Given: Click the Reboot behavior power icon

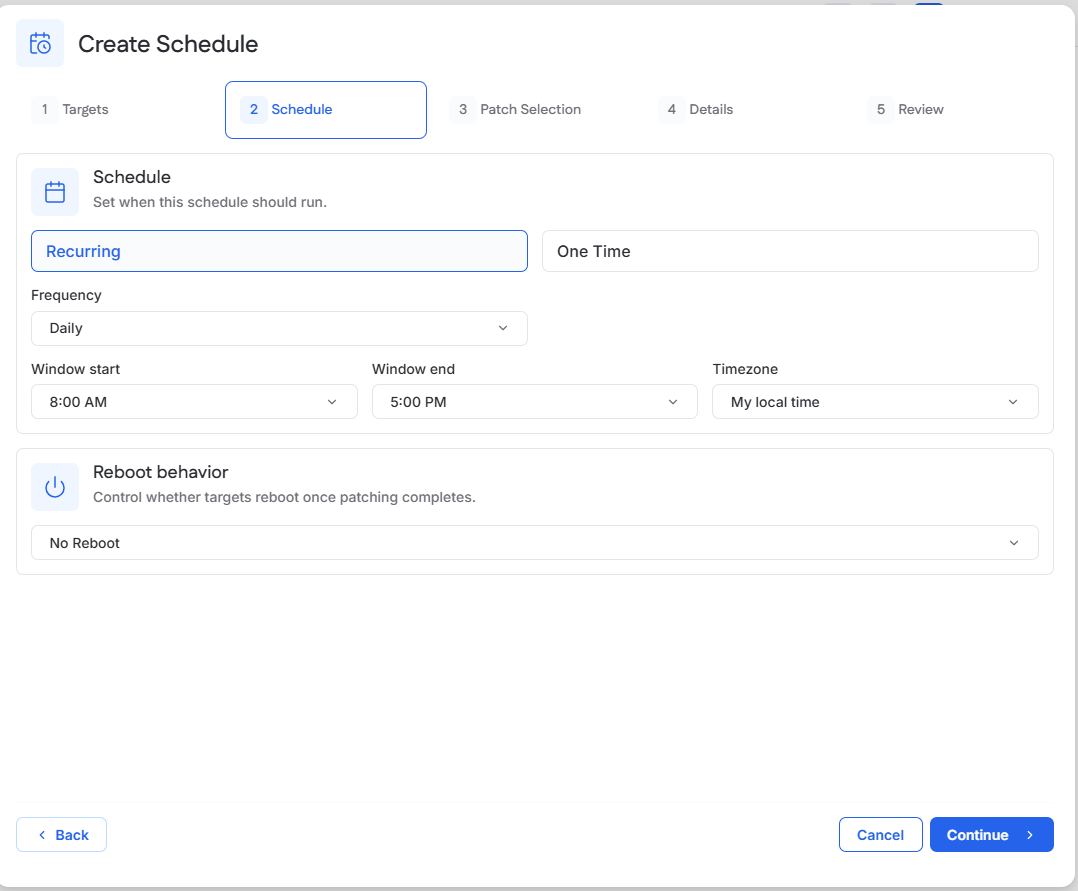Looking at the screenshot, I should pos(55,487).
